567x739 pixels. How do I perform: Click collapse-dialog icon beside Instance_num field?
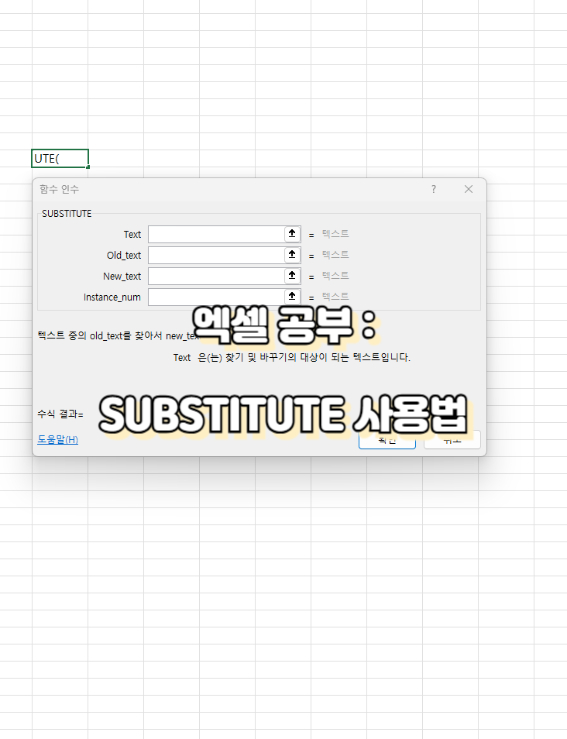(x=292, y=296)
